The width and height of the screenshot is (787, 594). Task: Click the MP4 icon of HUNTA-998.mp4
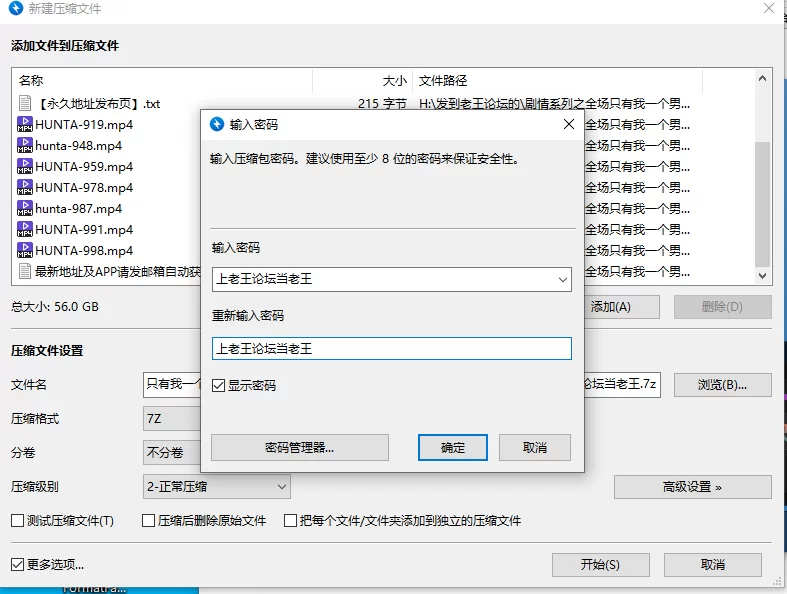[25, 250]
